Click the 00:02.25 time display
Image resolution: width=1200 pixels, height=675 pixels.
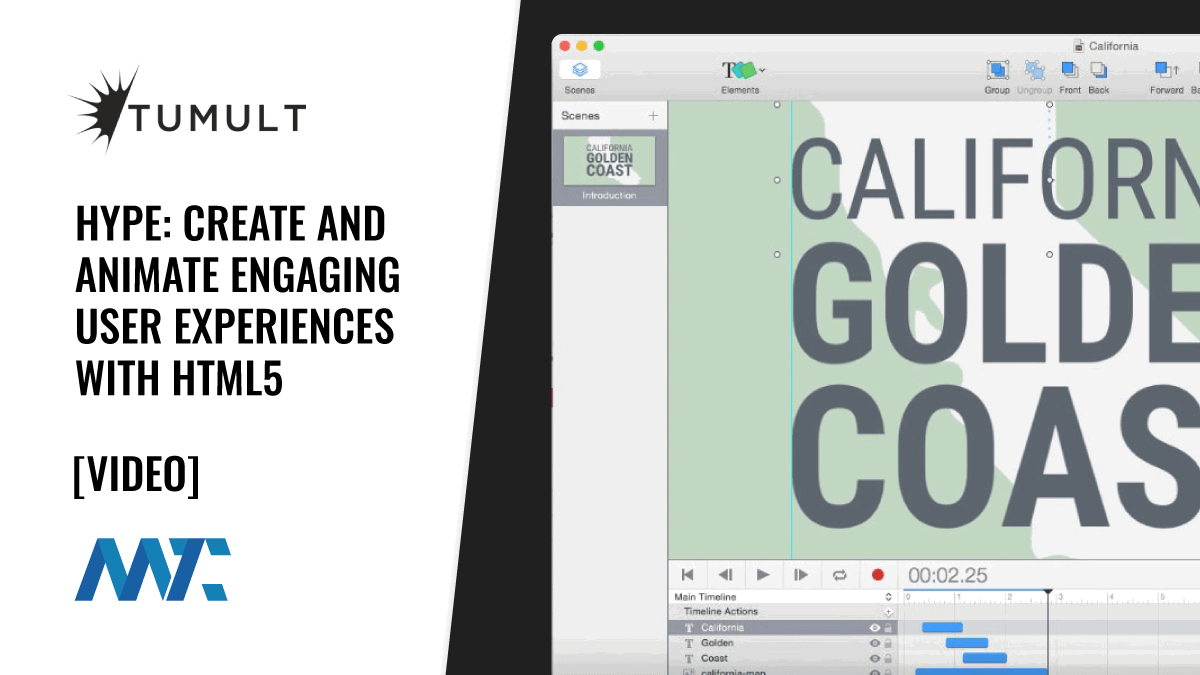tap(947, 575)
